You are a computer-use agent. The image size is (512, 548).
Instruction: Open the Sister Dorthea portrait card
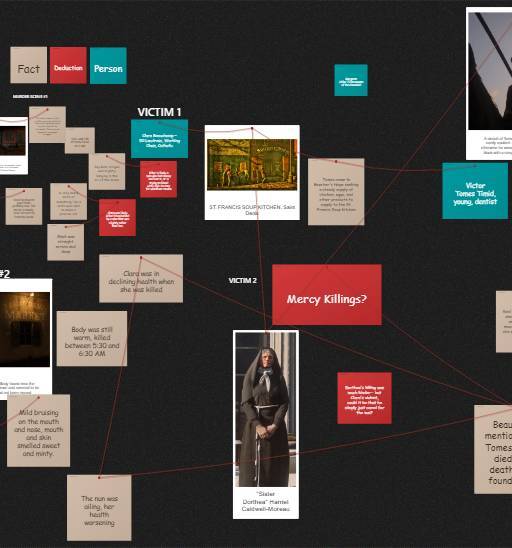pos(266,424)
